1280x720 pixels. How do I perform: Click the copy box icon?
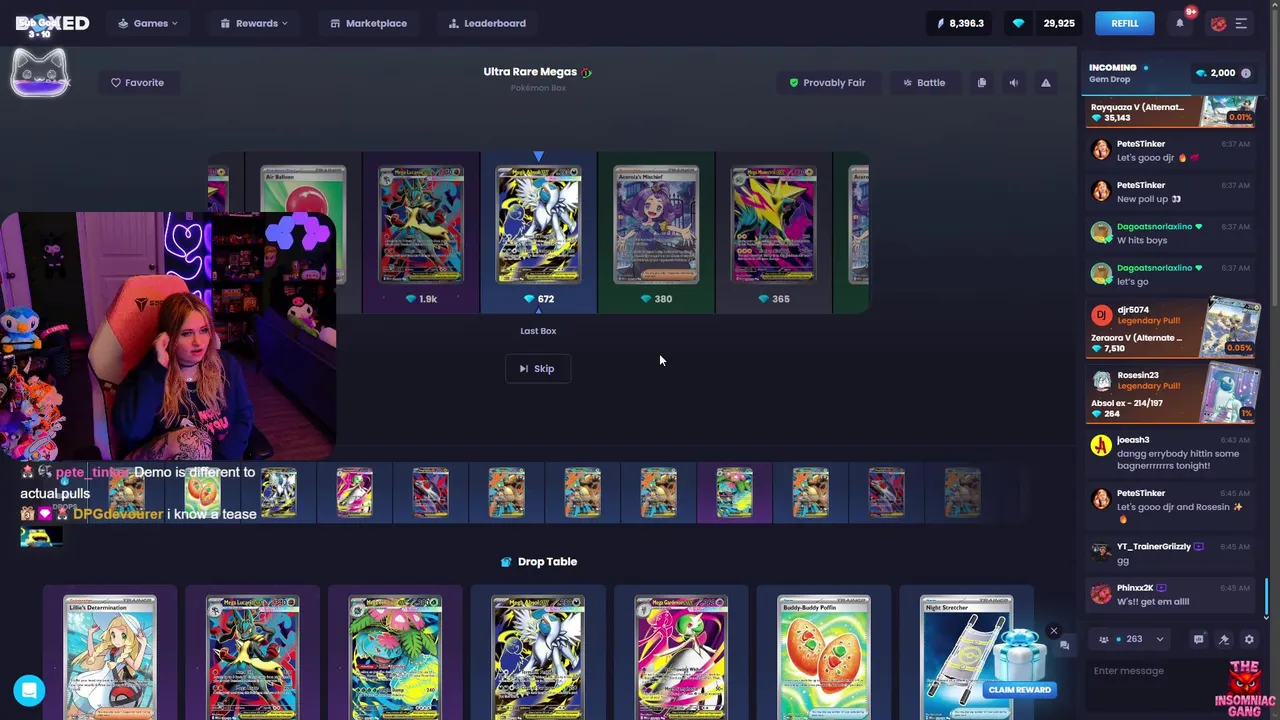(x=981, y=83)
